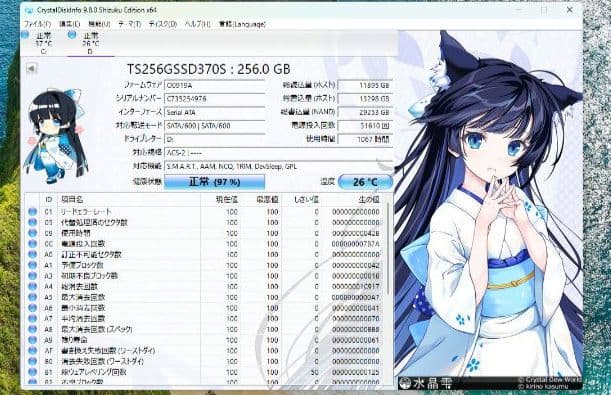Open the 言語(Language) menu

242,24
